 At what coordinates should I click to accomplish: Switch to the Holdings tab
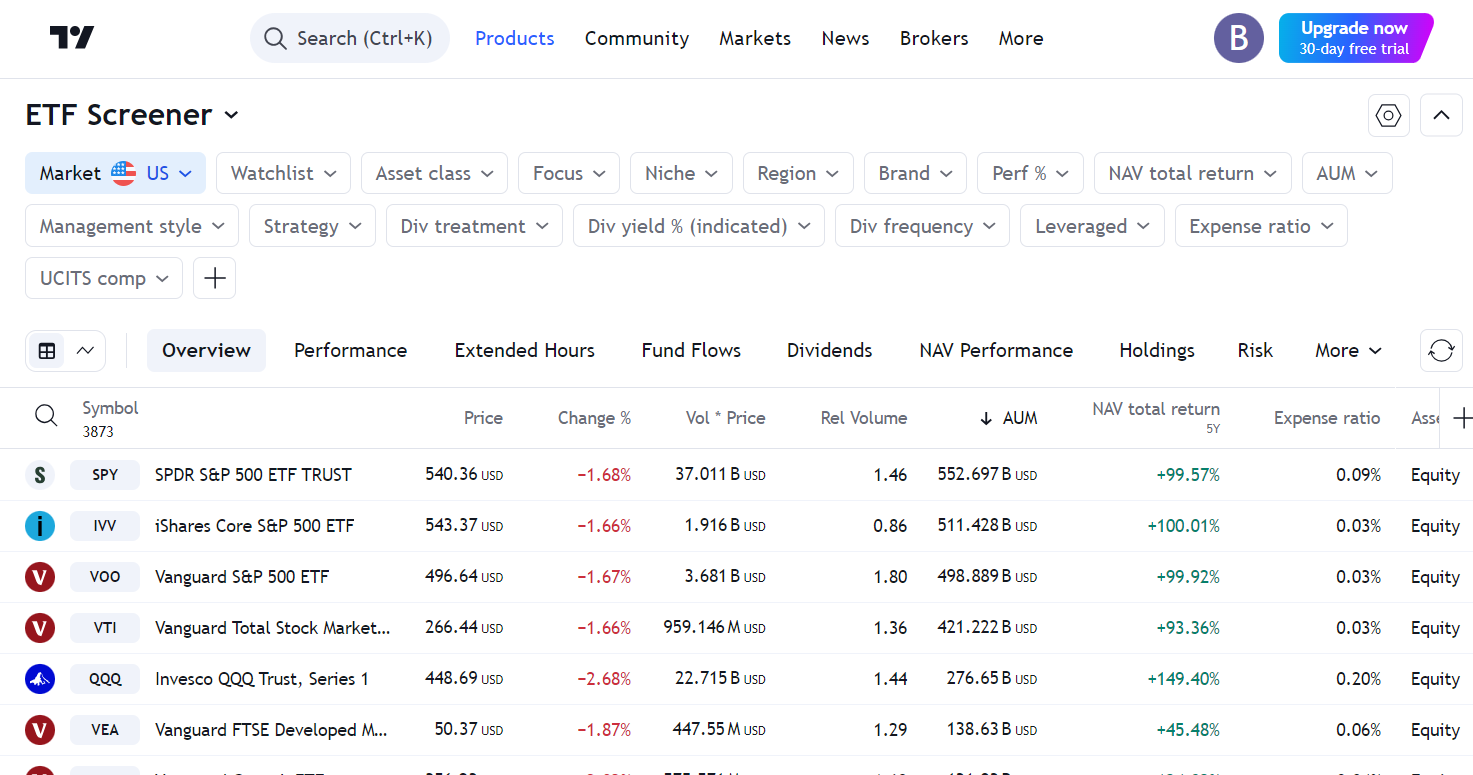click(x=1157, y=351)
